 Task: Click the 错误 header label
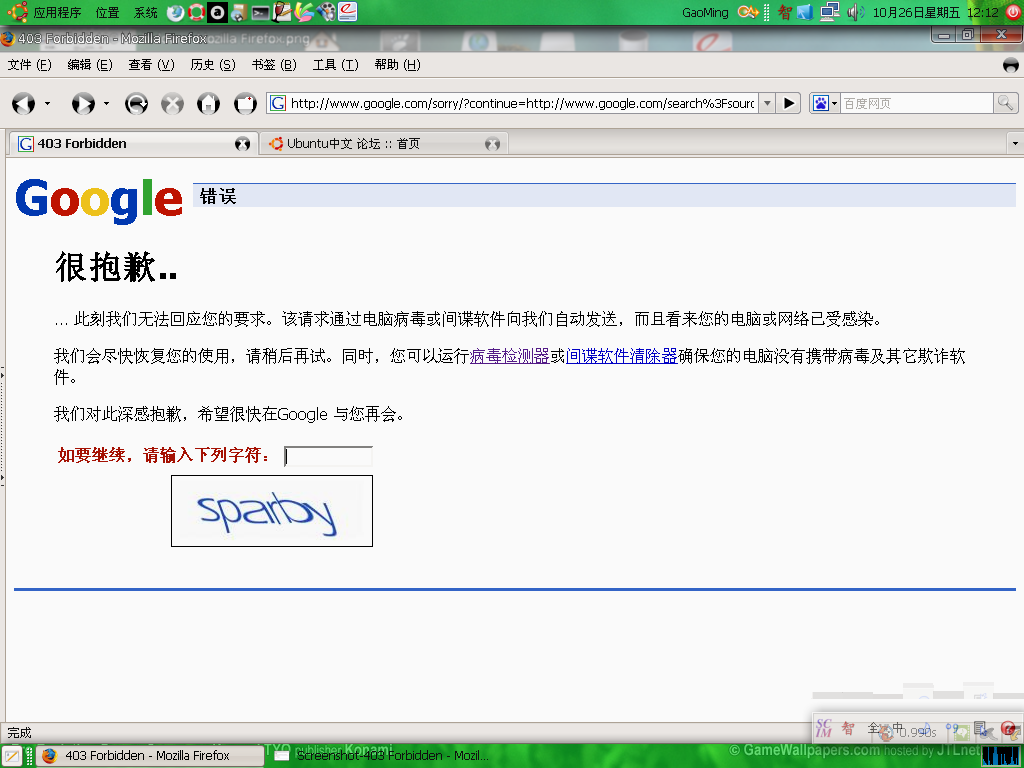pos(218,196)
